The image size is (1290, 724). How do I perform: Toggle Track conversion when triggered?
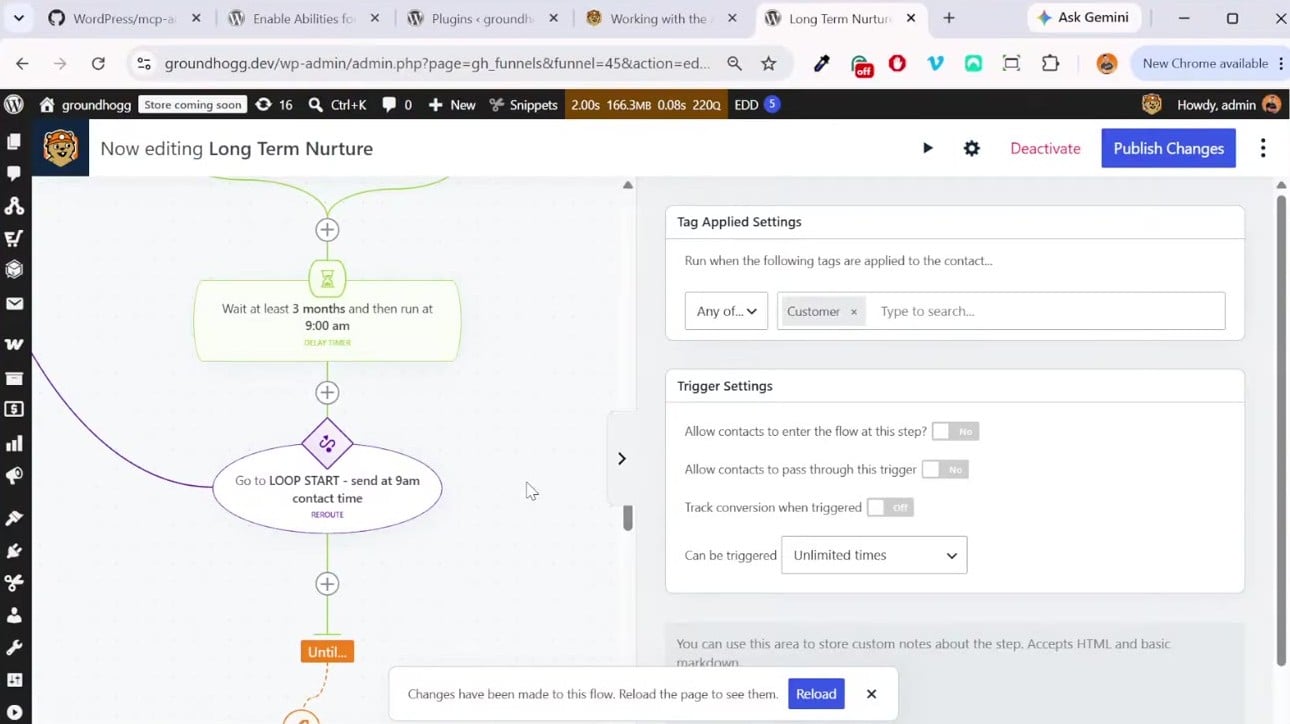890,507
